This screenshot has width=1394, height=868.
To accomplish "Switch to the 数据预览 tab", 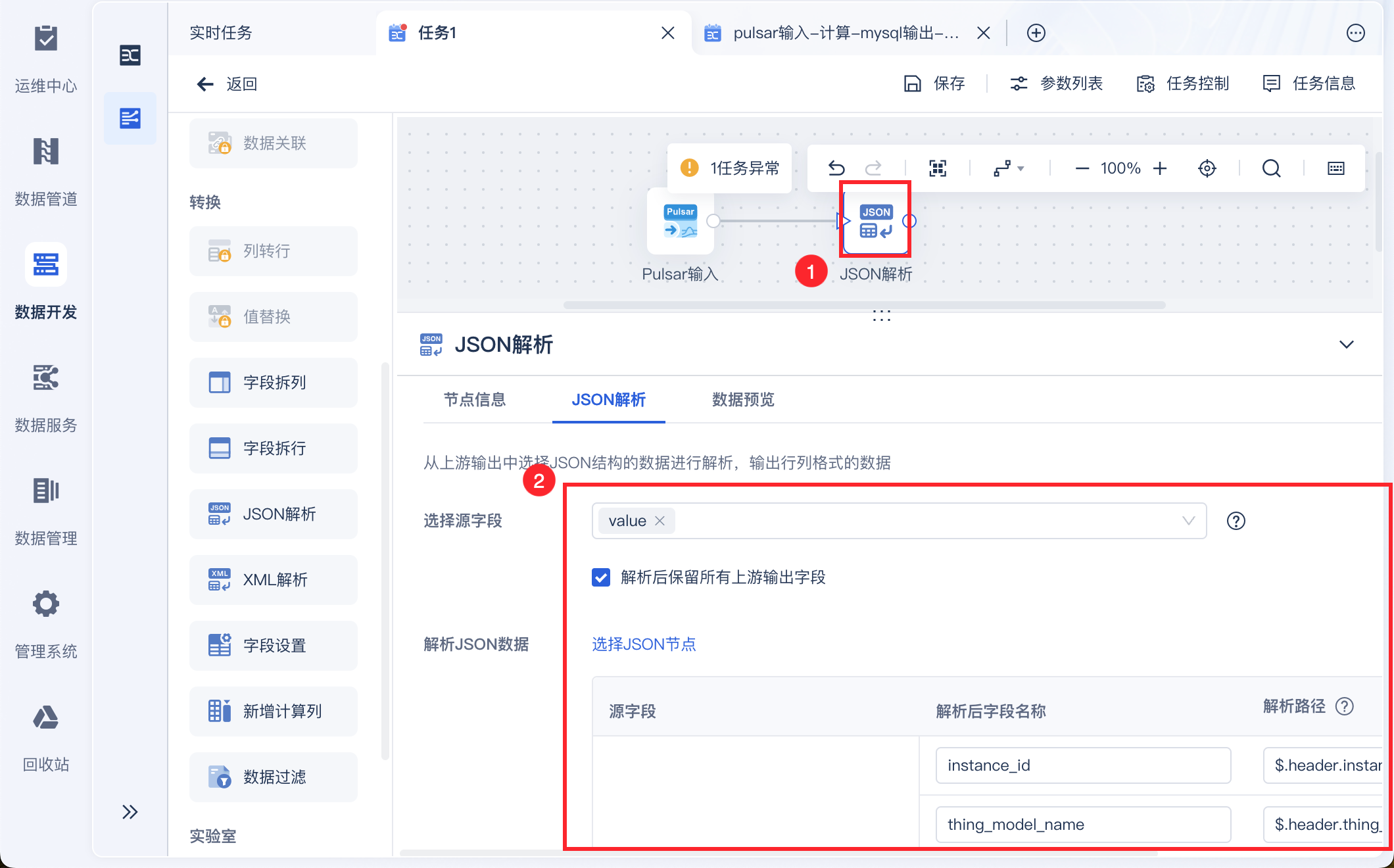I will click(743, 400).
